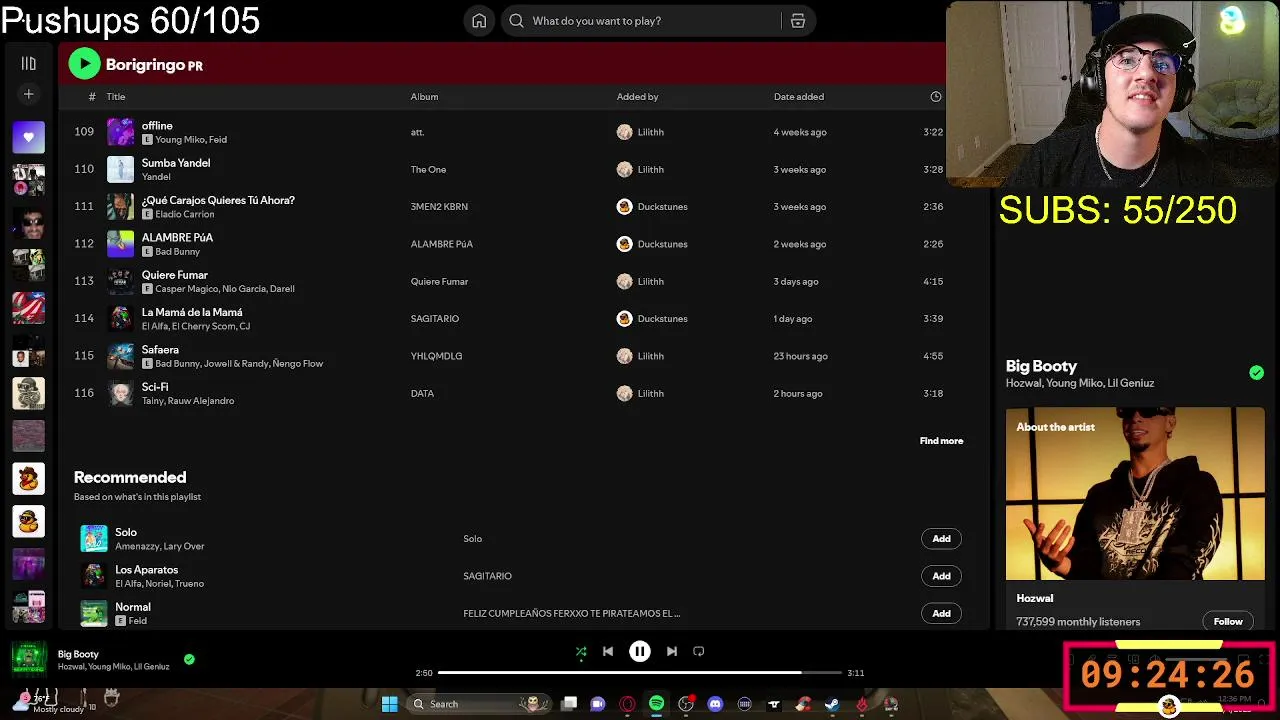
Task: Toggle saved checkmark in Now Playing panel
Action: click(1256, 373)
